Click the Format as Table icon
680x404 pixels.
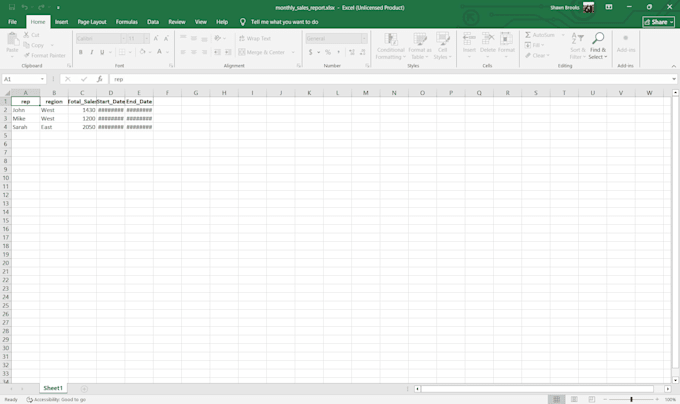coord(419,39)
